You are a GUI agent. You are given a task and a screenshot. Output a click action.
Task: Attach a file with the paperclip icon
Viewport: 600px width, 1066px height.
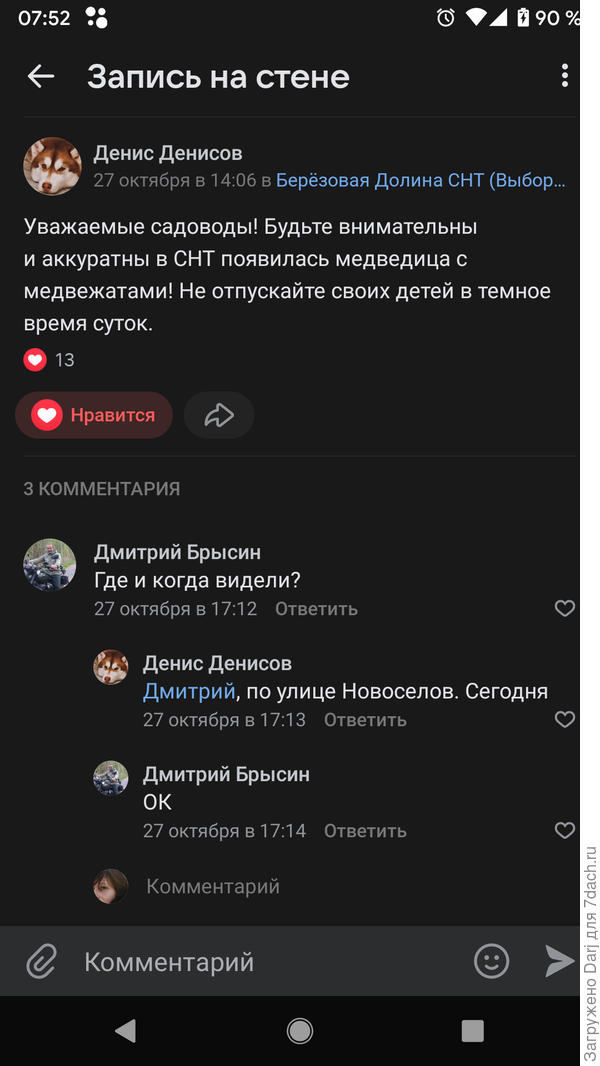pyautogui.click(x=40, y=961)
